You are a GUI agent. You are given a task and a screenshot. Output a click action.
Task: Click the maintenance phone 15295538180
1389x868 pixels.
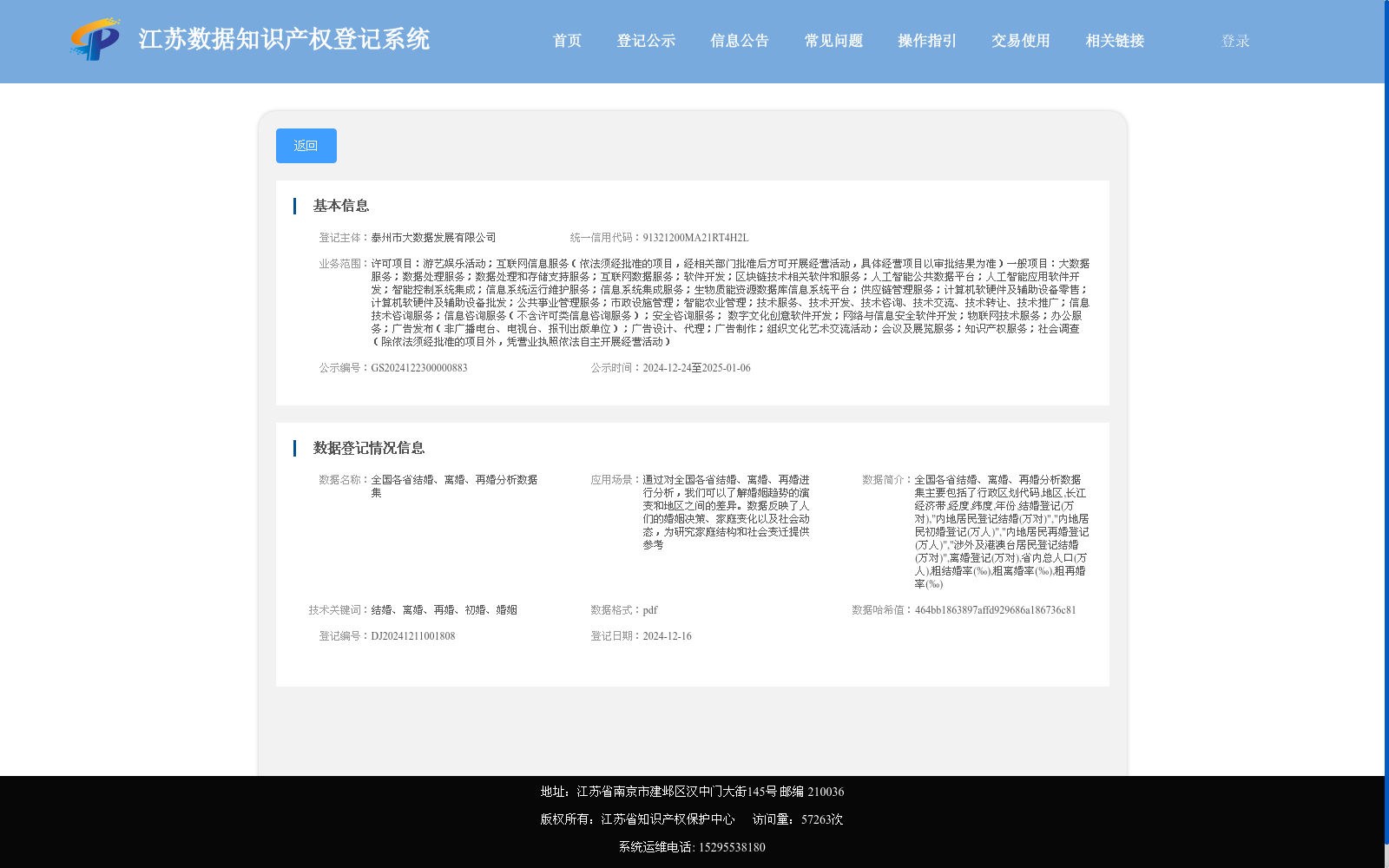pos(732,846)
